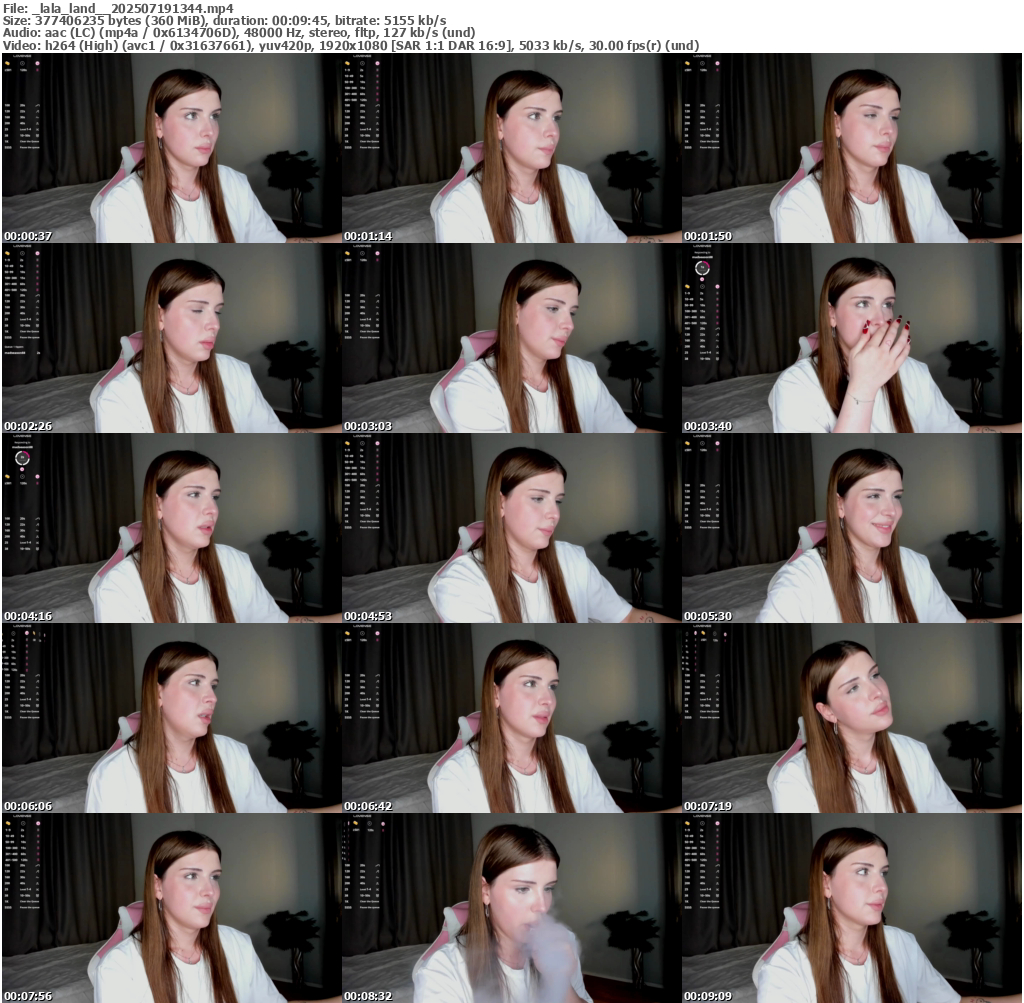Image resolution: width=1024 pixels, height=1003 pixels.
Task: View the frame at 00:05:30
Action: tap(852, 528)
